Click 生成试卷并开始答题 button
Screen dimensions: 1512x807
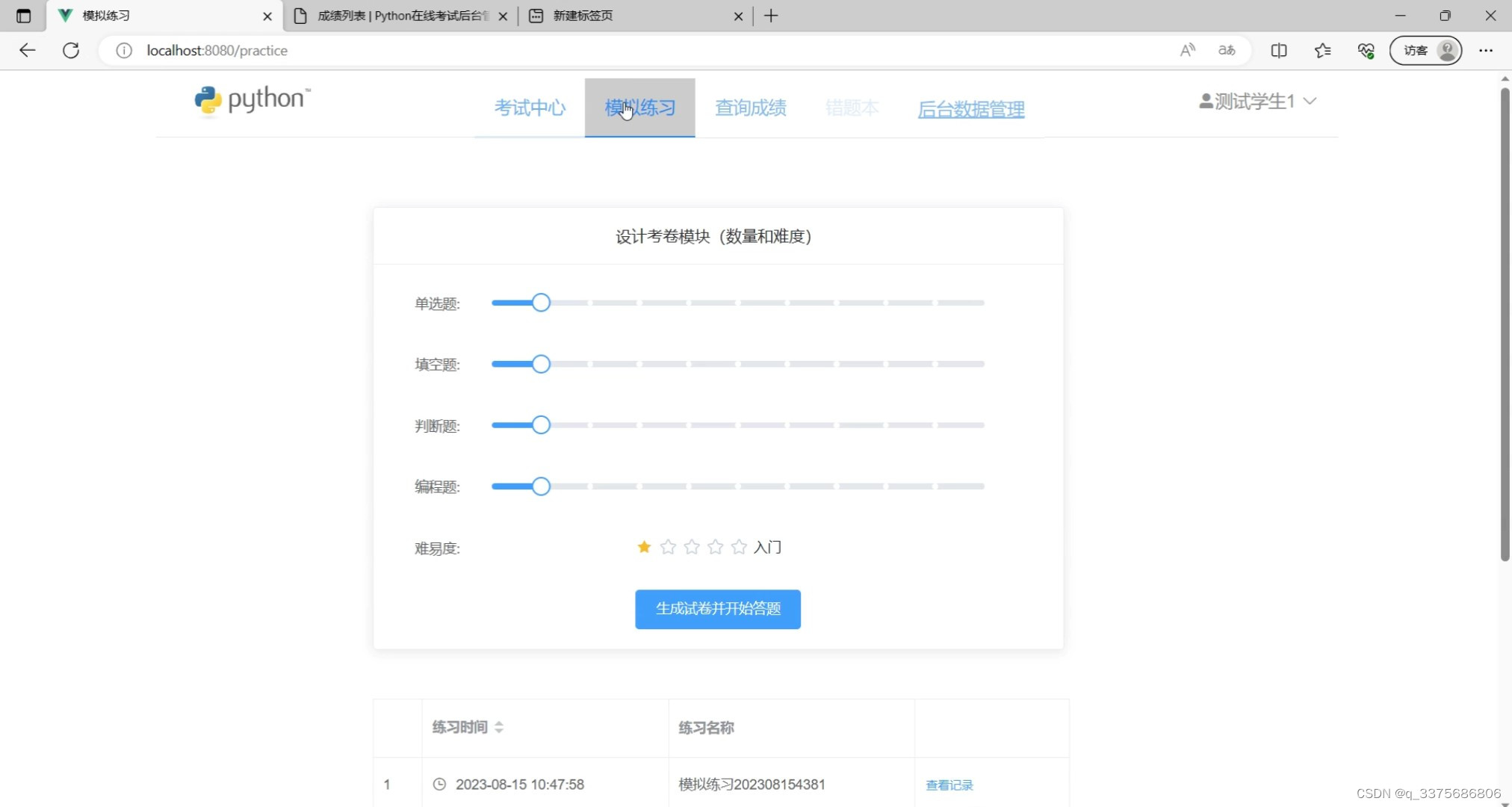point(717,609)
